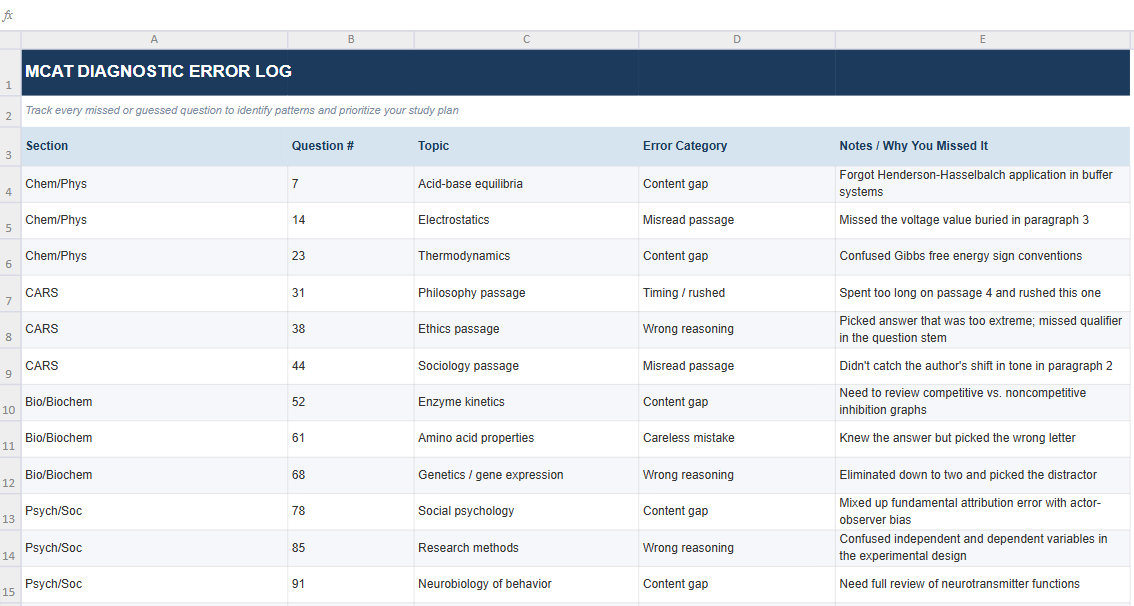Screen dimensions: 1134x606
Task: Click the question number 91 cell
Action: [351, 584]
